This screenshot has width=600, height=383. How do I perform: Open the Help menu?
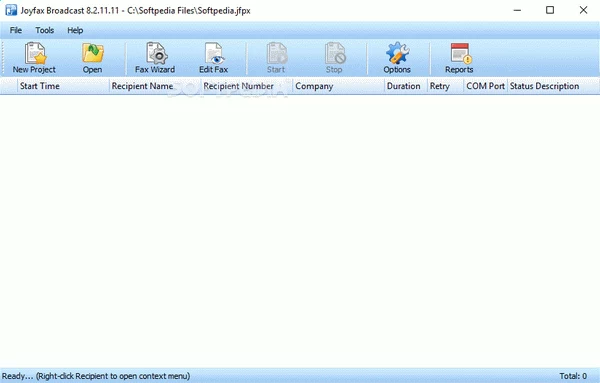[75, 30]
